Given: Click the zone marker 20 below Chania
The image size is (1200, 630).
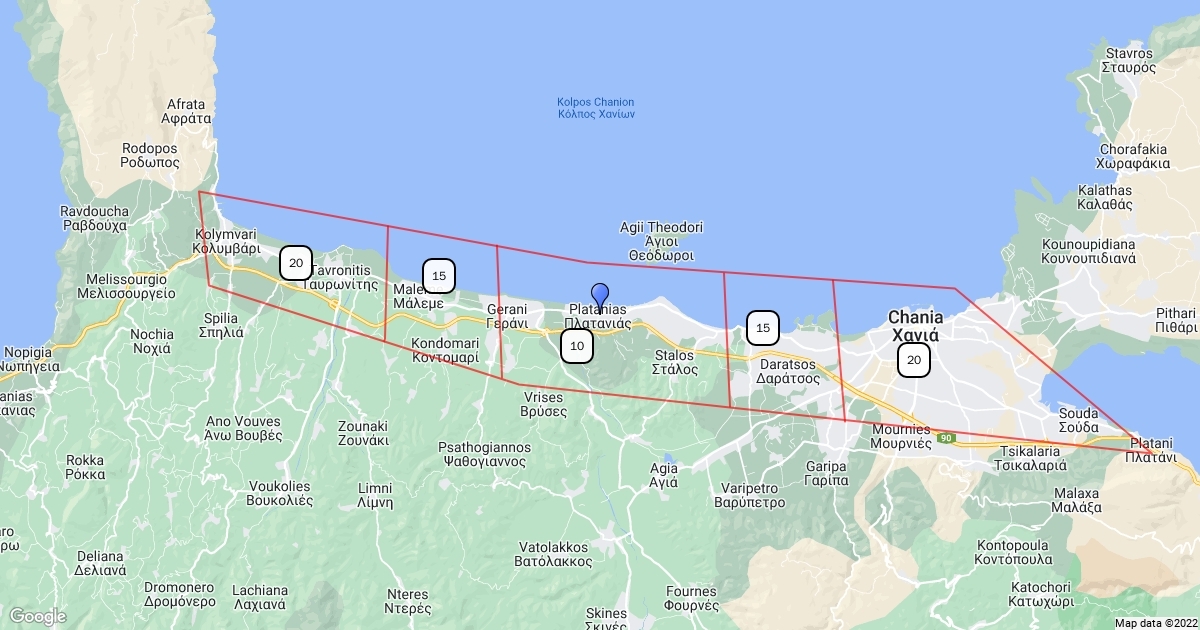Looking at the screenshot, I should [x=914, y=360].
